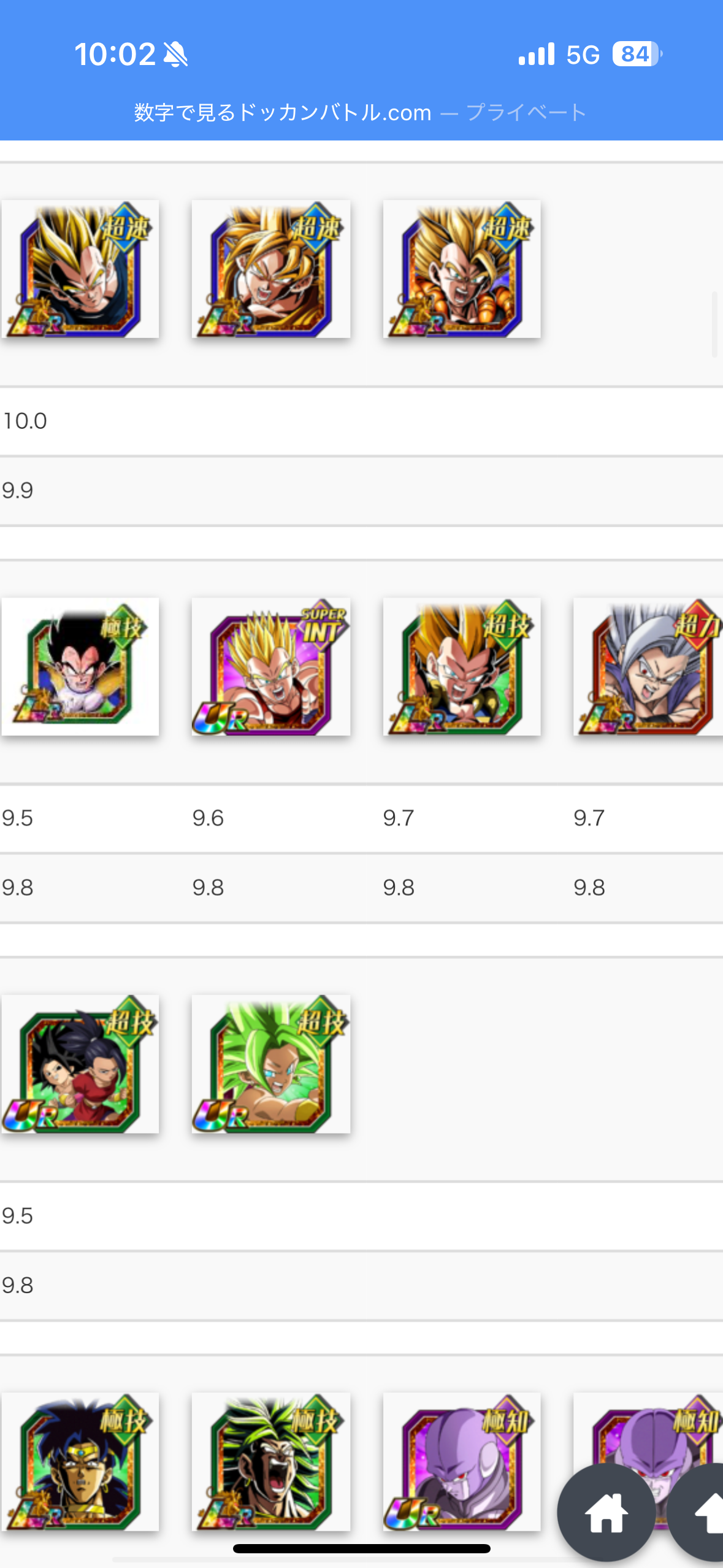Open LR Super Saiyan 3 Goku card
Image resolution: width=723 pixels, height=1568 pixels.
(271, 269)
